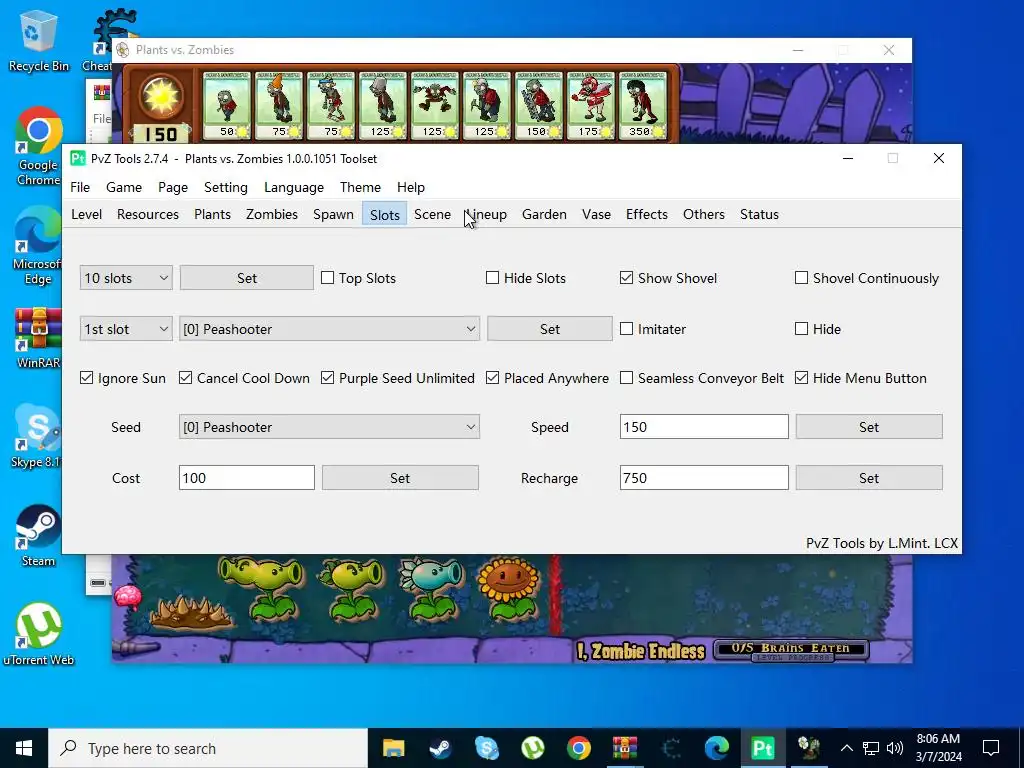Click the Steam icon in the taskbar
The width and height of the screenshot is (1024, 768).
440,748
